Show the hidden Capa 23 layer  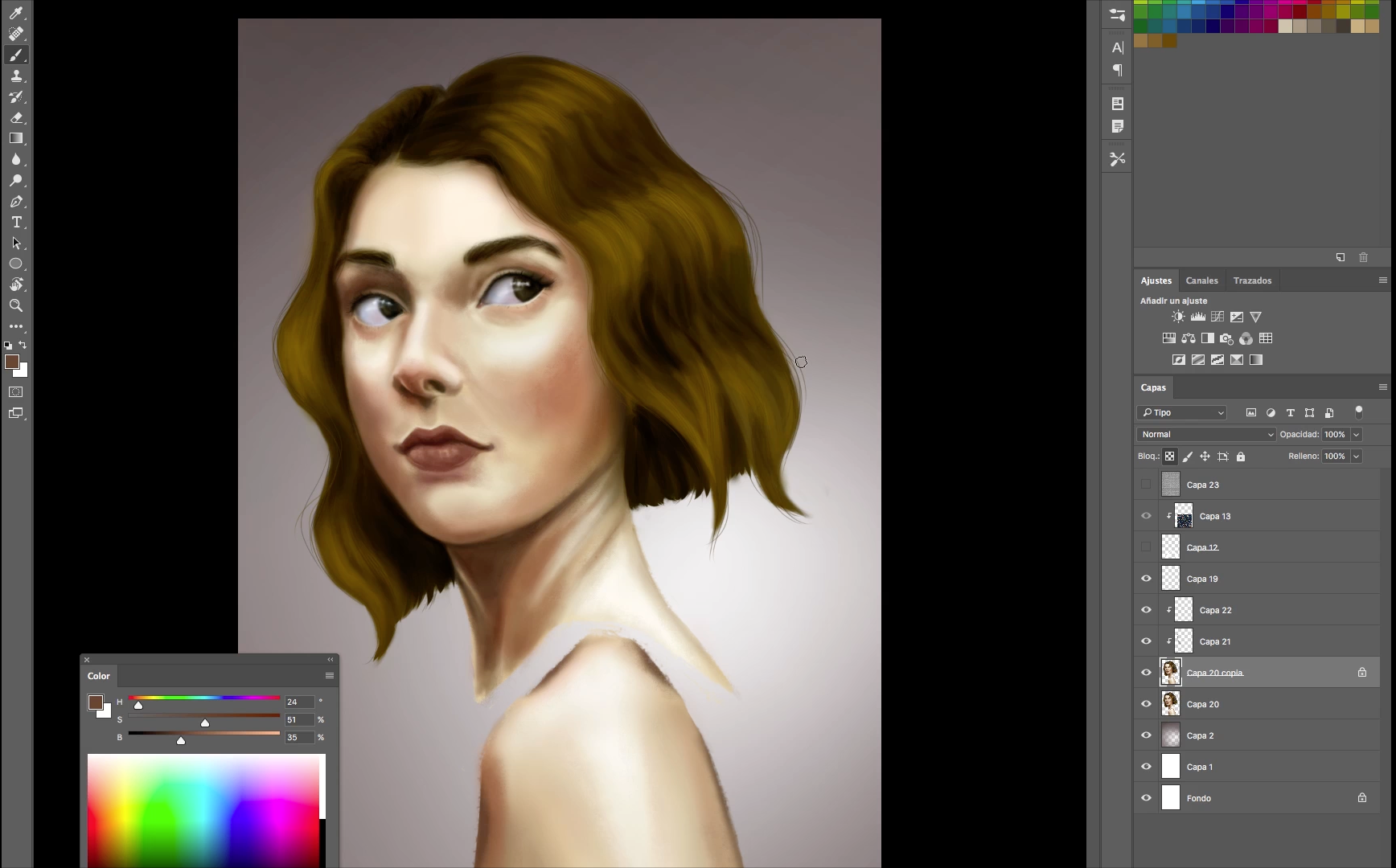[x=1146, y=485]
